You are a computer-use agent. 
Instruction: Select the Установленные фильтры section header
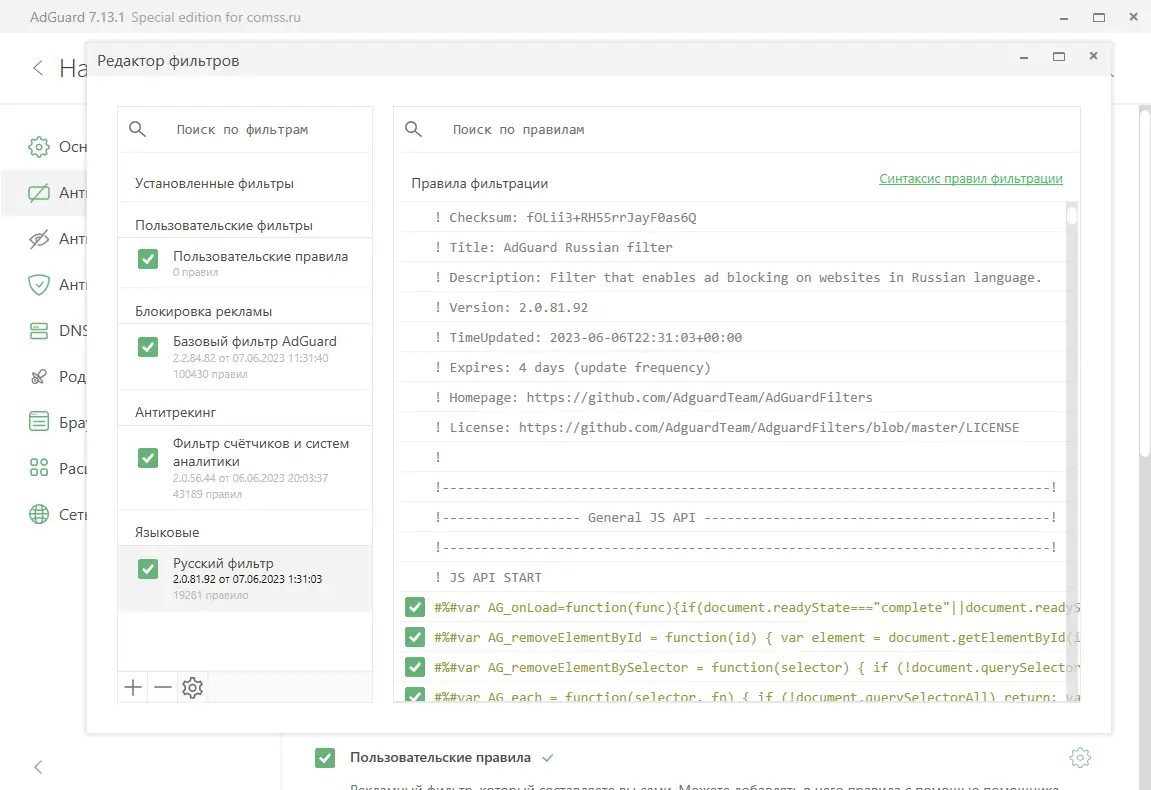coord(214,184)
